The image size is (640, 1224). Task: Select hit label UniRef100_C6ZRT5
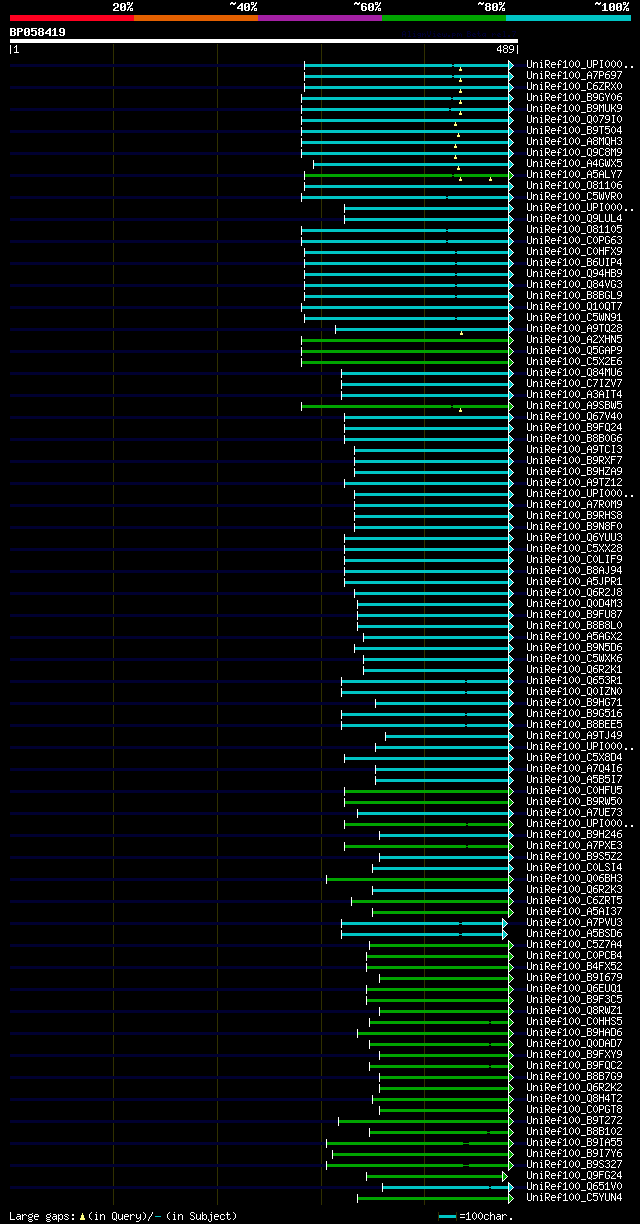[574, 901]
